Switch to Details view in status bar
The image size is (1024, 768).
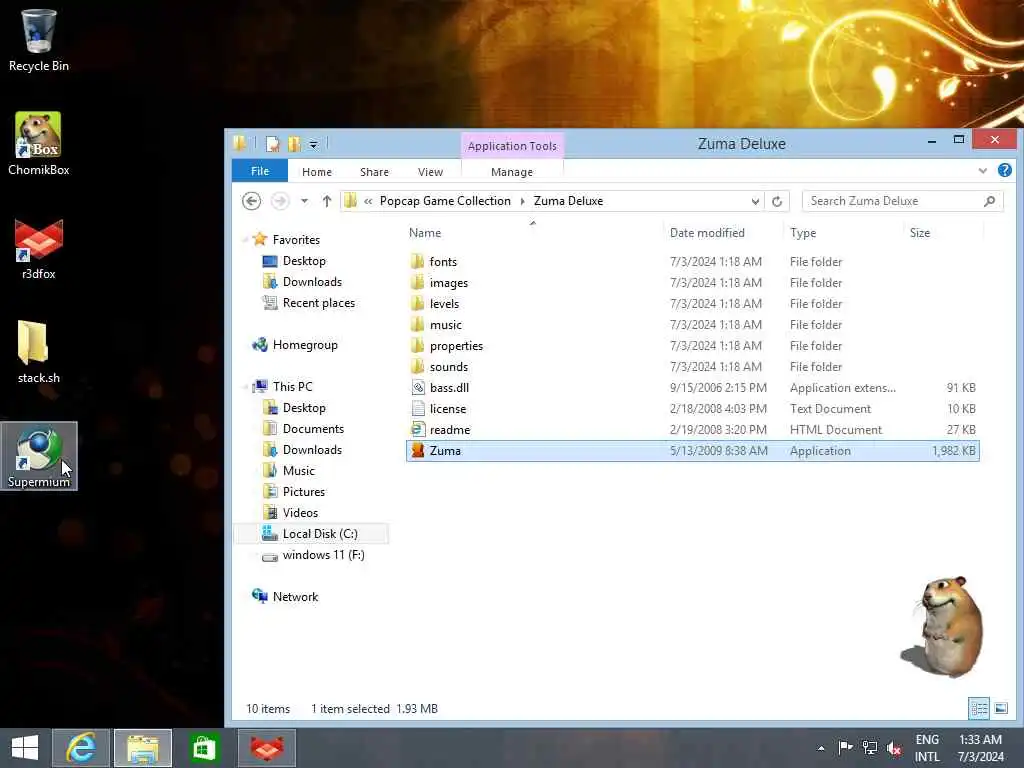(x=978, y=708)
